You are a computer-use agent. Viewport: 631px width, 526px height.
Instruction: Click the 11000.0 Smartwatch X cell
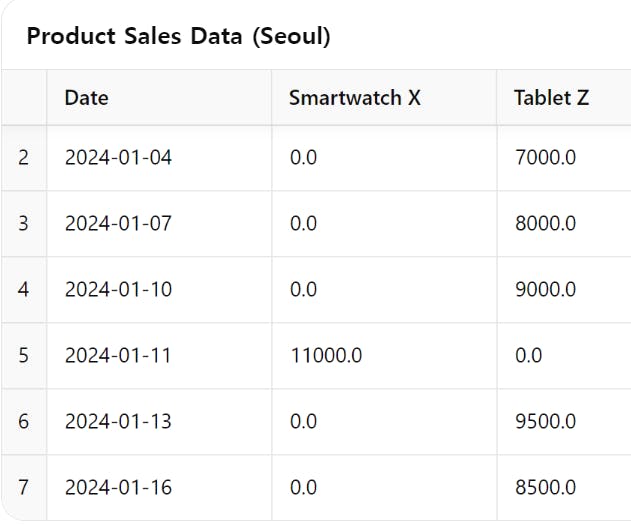tap(326, 355)
